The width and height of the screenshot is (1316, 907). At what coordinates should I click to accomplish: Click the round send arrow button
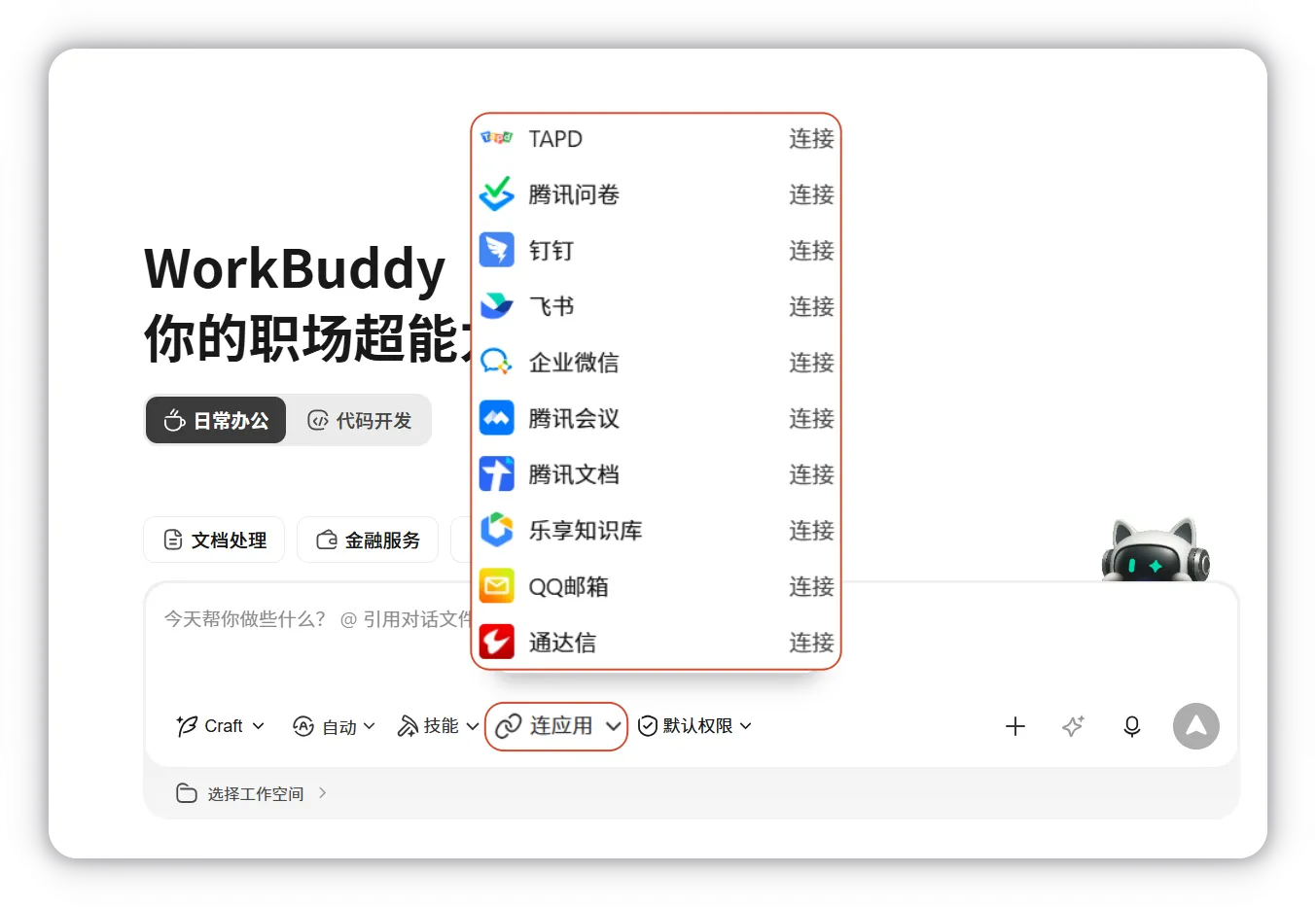click(x=1196, y=726)
